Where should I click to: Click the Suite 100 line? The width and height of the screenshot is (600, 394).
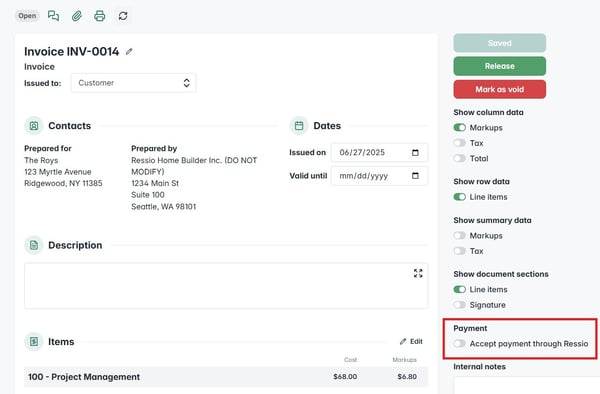coord(148,195)
